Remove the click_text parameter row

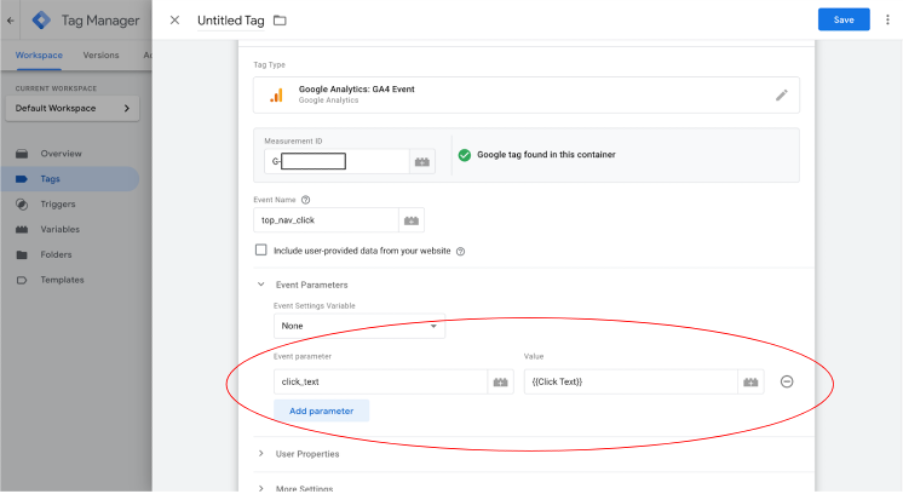[786, 382]
